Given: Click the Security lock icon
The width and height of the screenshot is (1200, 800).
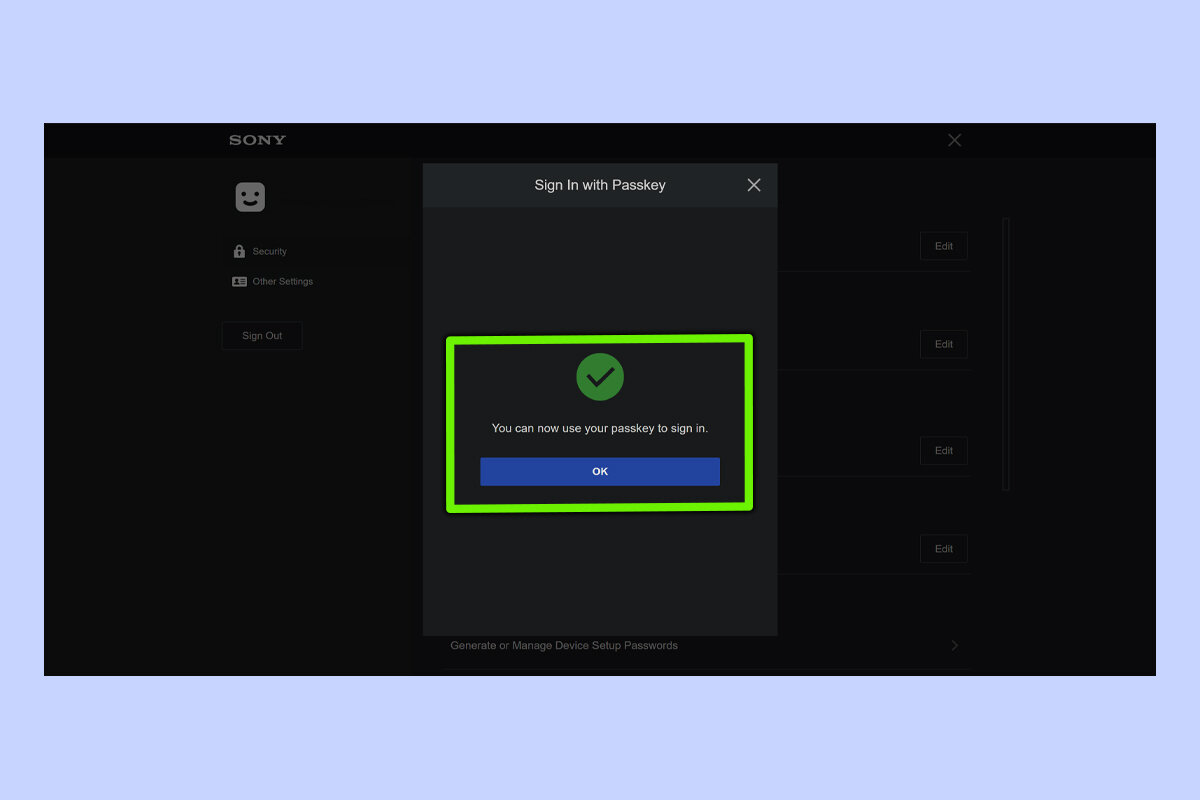Looking at the screenshot, I should coord(239,252).
